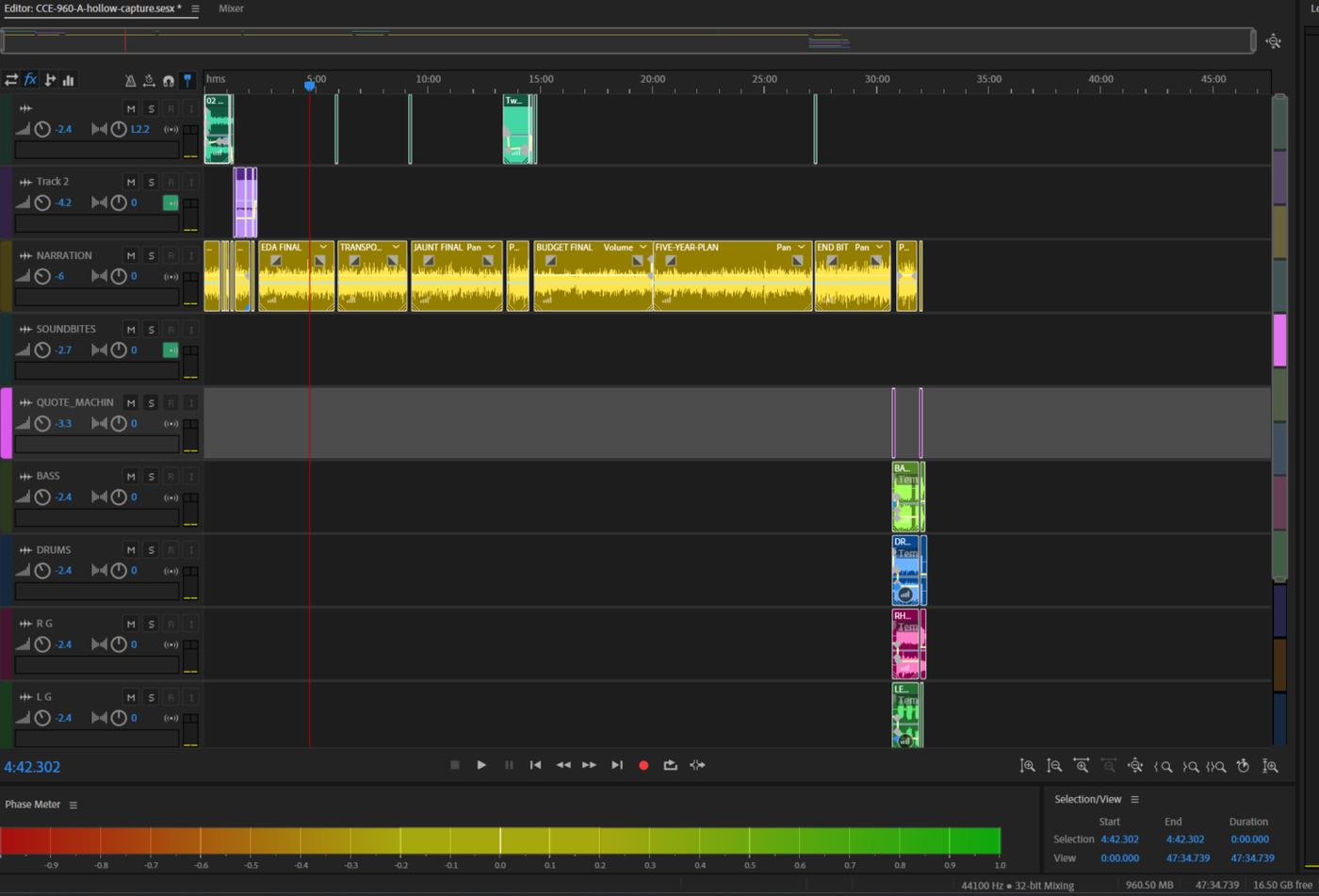Click the QUOTE_MACHIN track name

(74, 402)
